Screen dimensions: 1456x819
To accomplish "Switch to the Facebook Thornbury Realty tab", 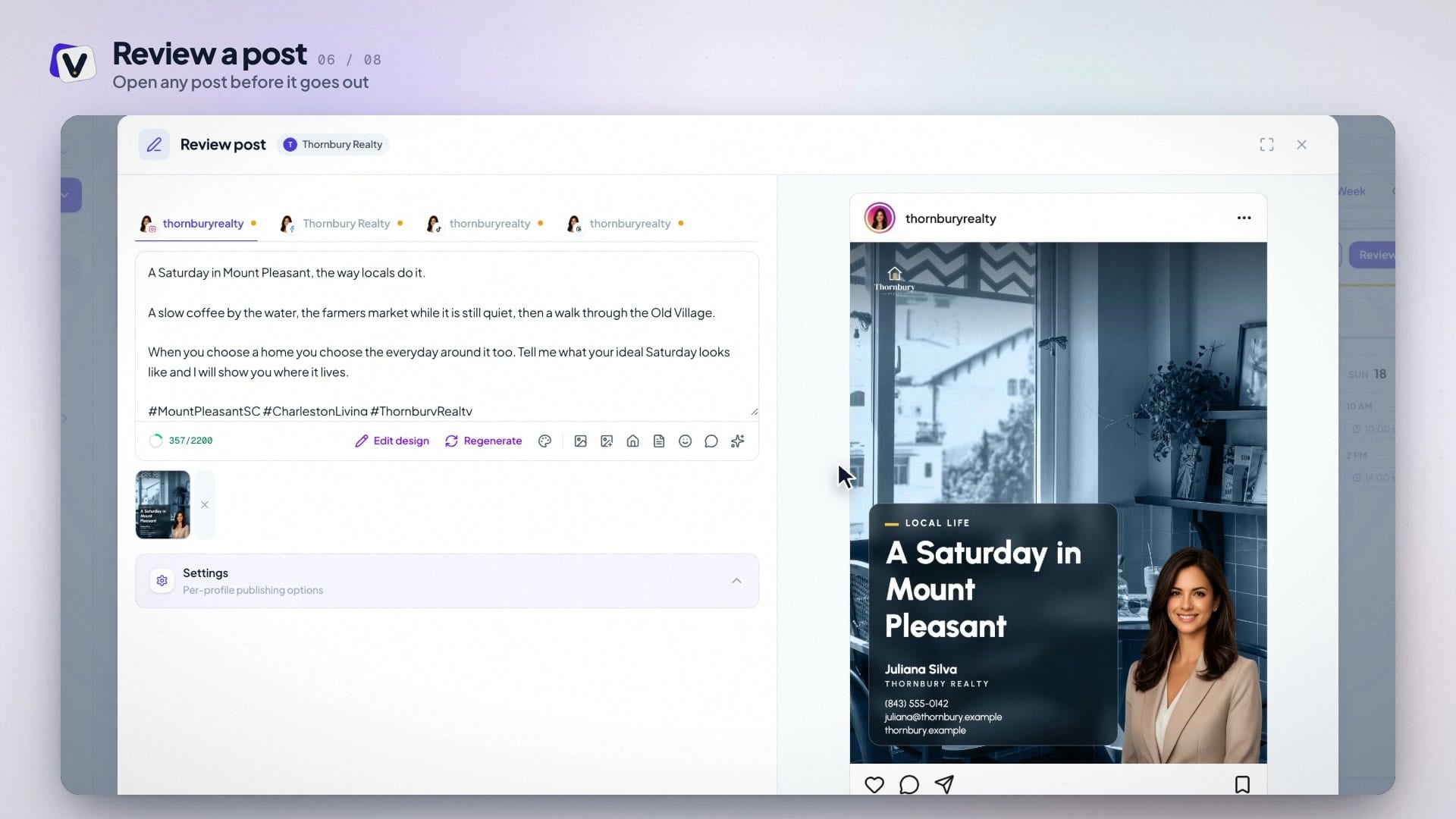I will (340, 224).
